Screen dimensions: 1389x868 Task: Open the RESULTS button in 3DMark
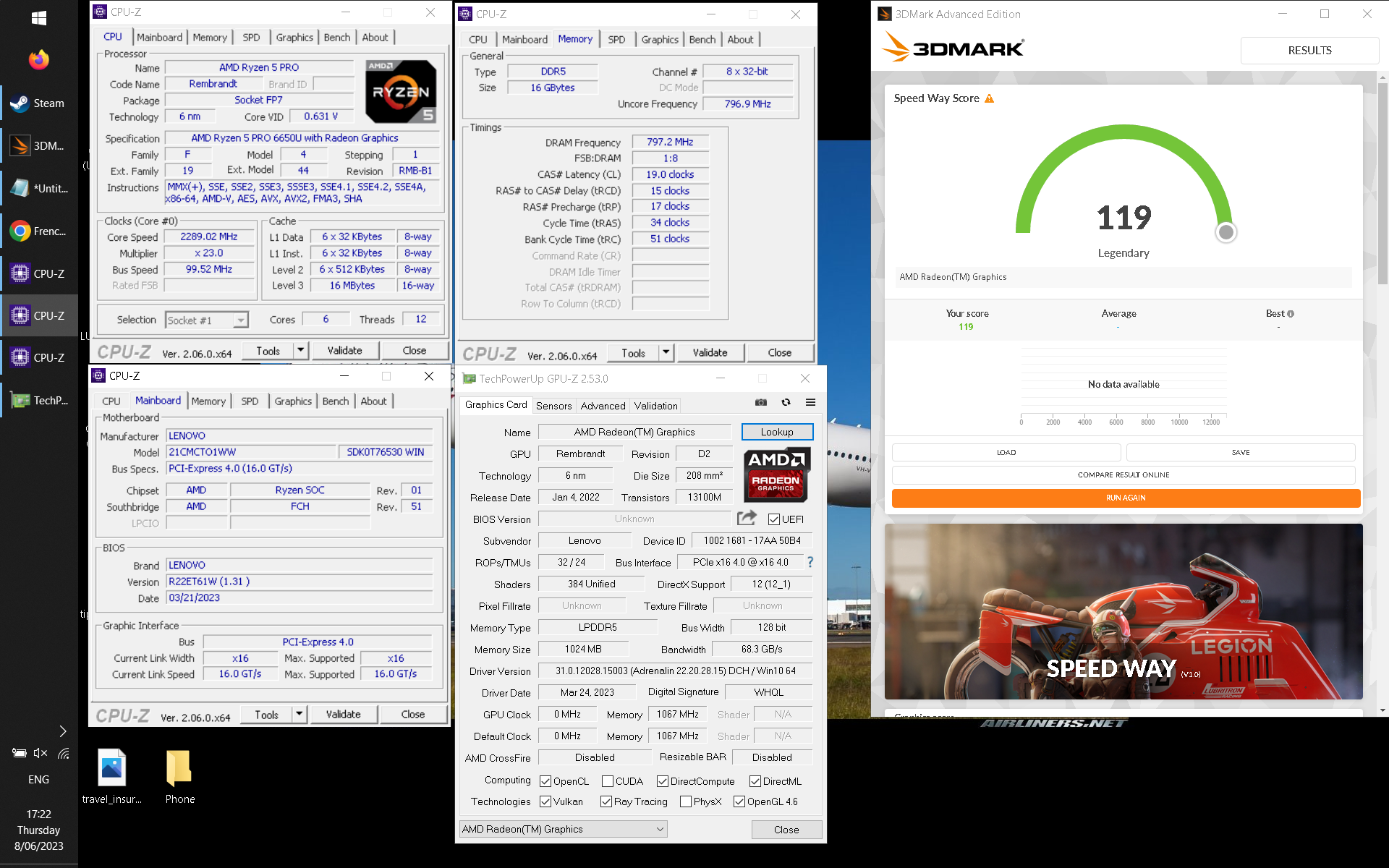pyautogui.click(x=1309, y=51)
